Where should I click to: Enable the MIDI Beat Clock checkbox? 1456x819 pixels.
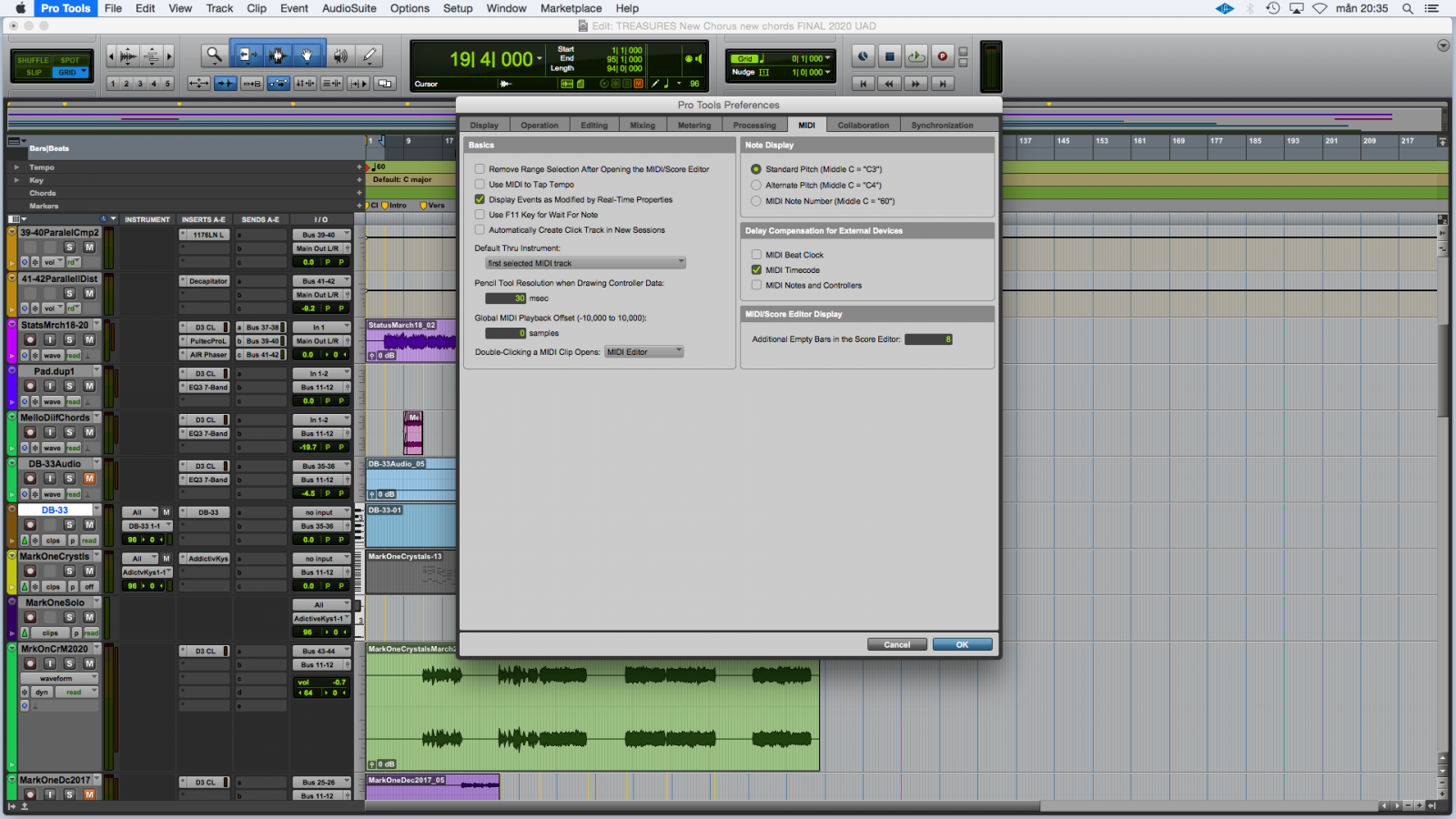tap(756, 255)
